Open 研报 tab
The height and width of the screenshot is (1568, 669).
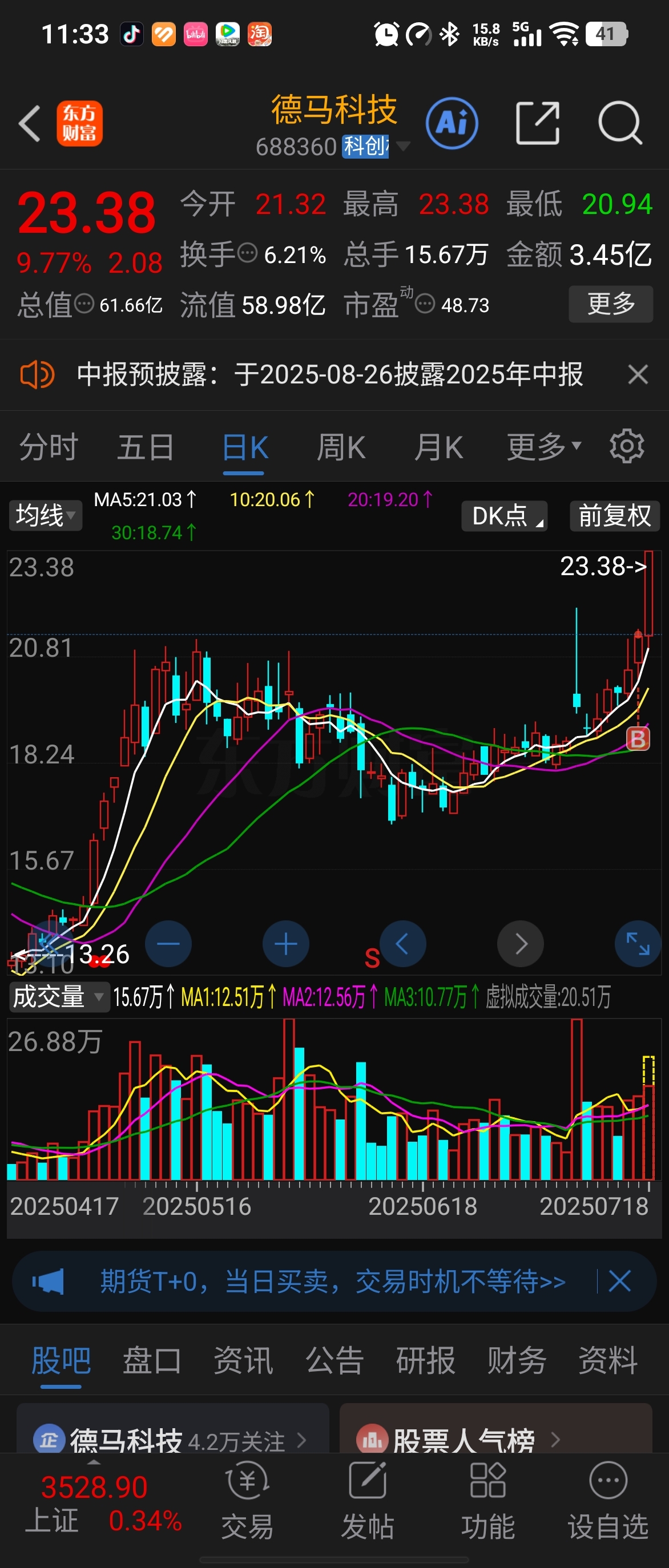click(x=425, y=1360)
